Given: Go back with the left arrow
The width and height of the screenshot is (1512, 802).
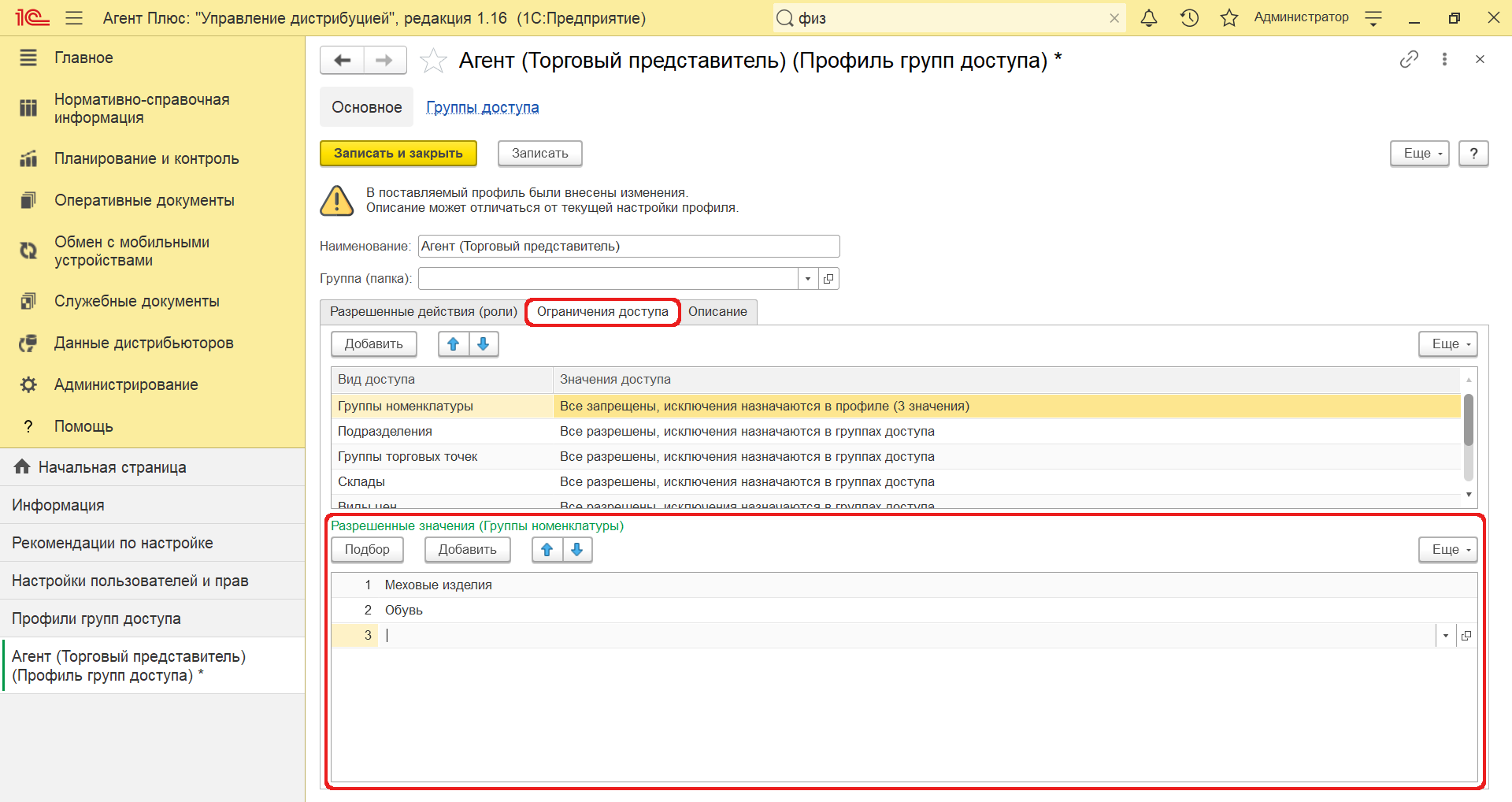Looking at the screenshot, I should [x=343, y=60].
